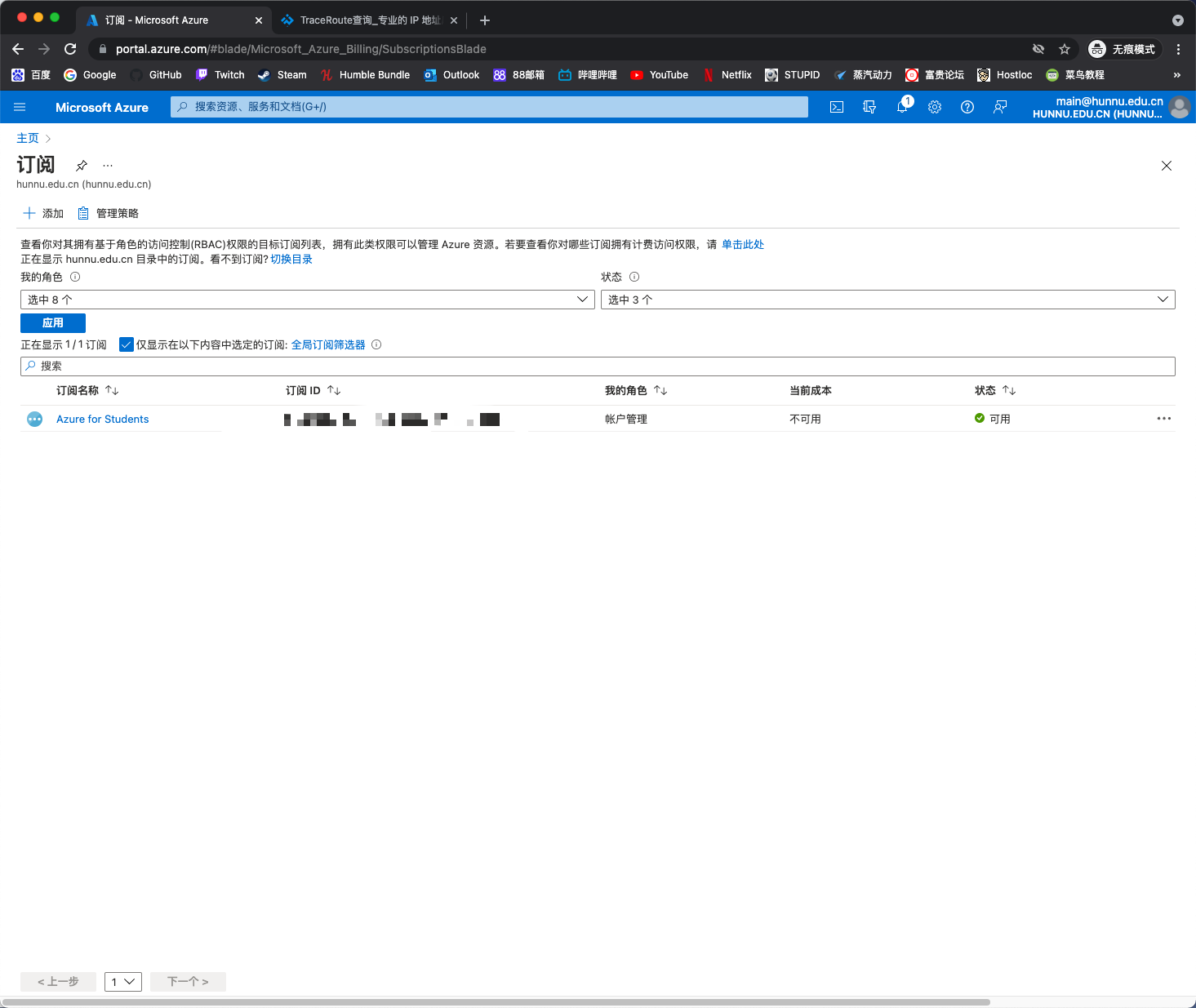Expand the 我的角色 dropdown
Viewport: 1196px width, 1008px height.
point(307,300)
